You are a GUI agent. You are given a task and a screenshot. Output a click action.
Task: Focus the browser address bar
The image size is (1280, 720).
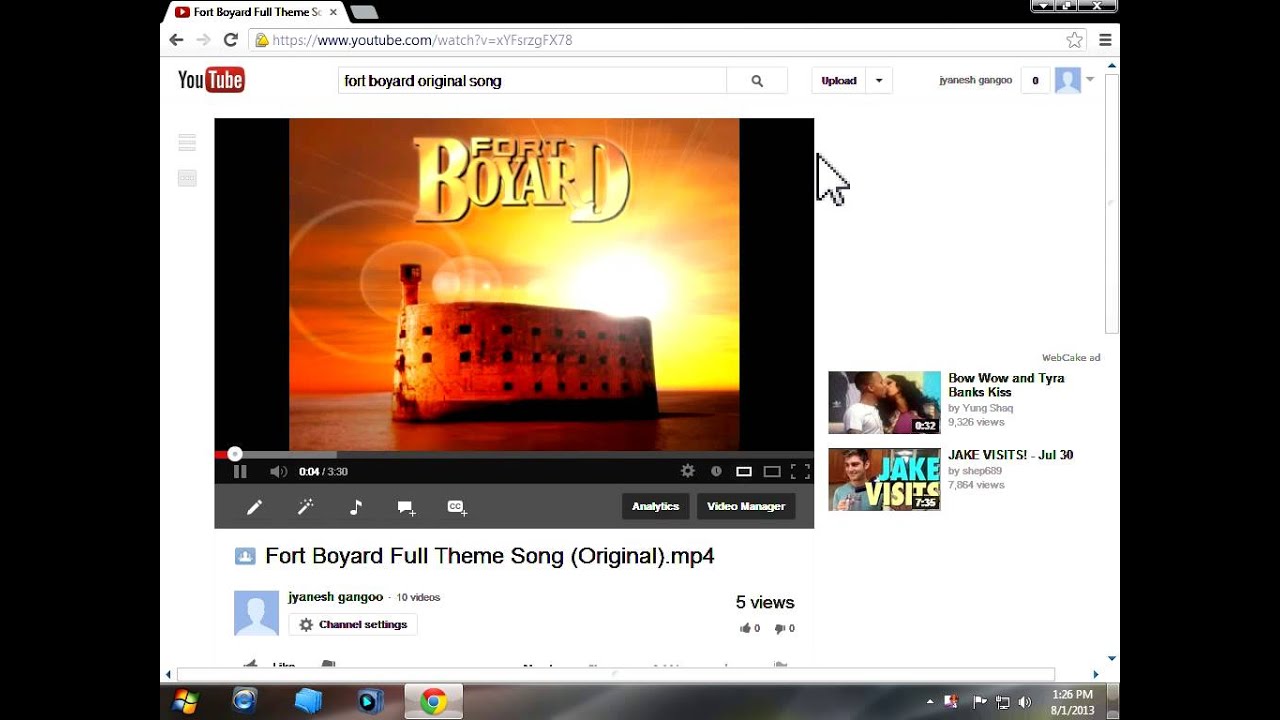point(666,40)
